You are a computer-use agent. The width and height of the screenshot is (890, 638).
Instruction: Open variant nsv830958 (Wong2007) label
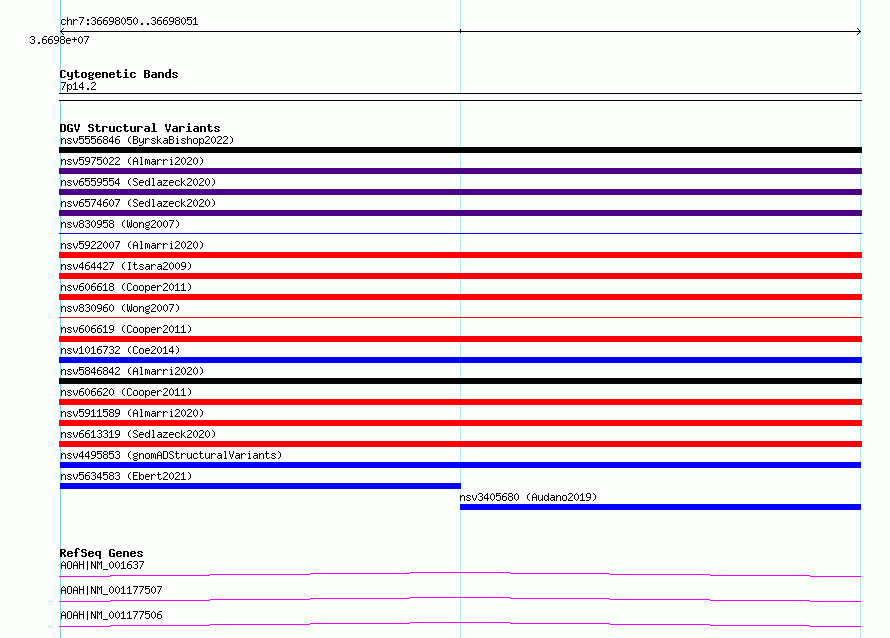click(120, 224)
